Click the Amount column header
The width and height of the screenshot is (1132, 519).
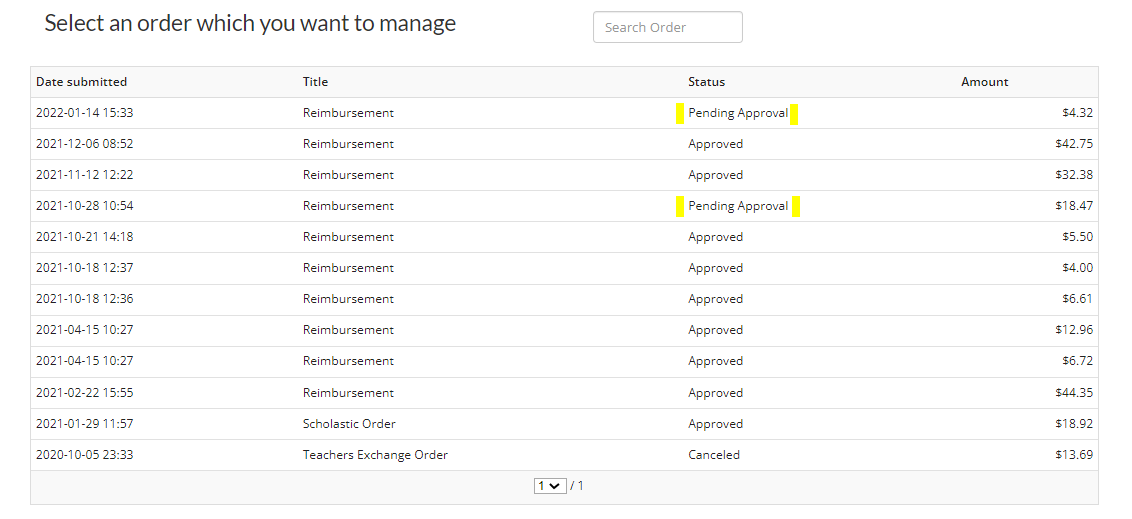[984, 82]
